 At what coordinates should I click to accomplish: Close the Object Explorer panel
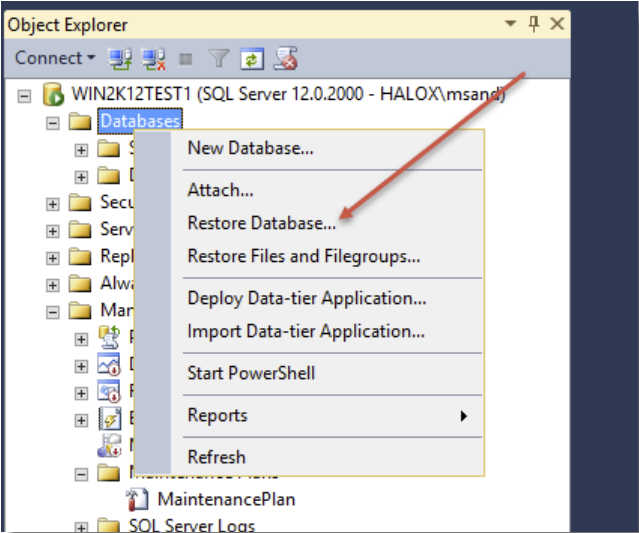(557, 23)
